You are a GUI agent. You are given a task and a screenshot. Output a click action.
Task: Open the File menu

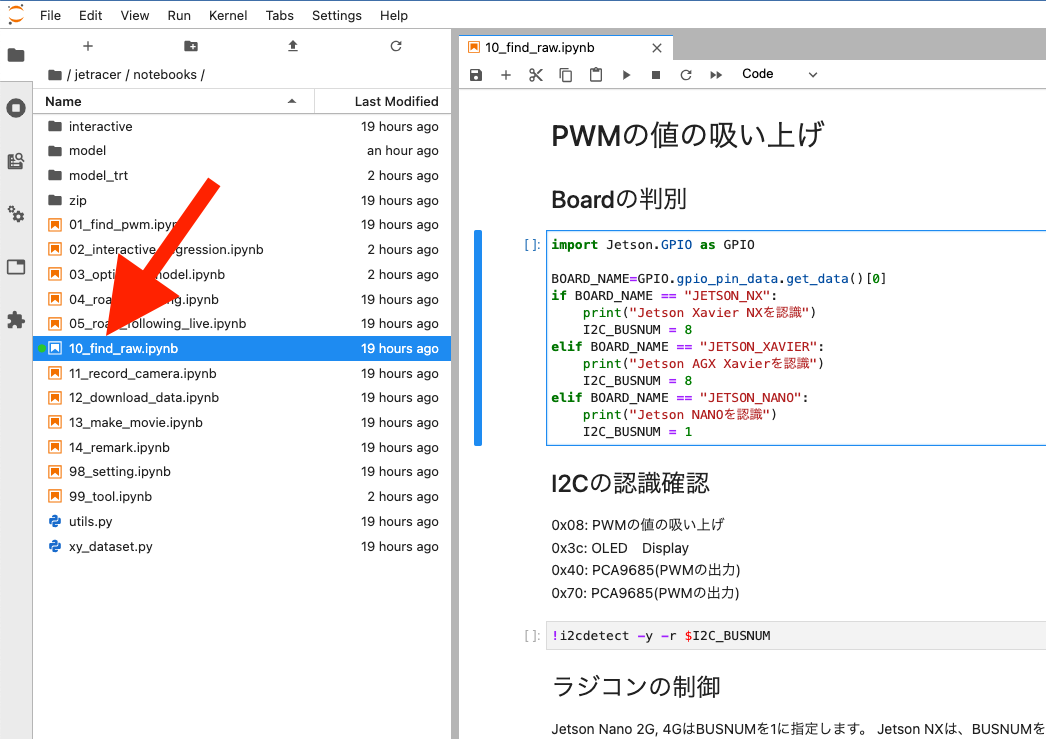(x=50, y=15)
